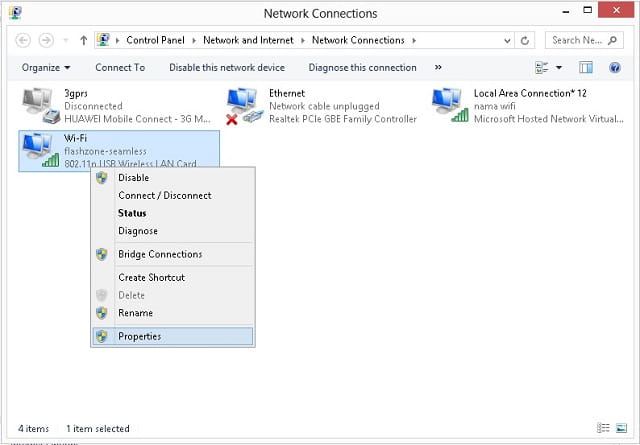The width and height of the screenshot is (640, 445).
Task: Expand arrow before Control Panel breadcrumb
Action: [x=118, y=40]
